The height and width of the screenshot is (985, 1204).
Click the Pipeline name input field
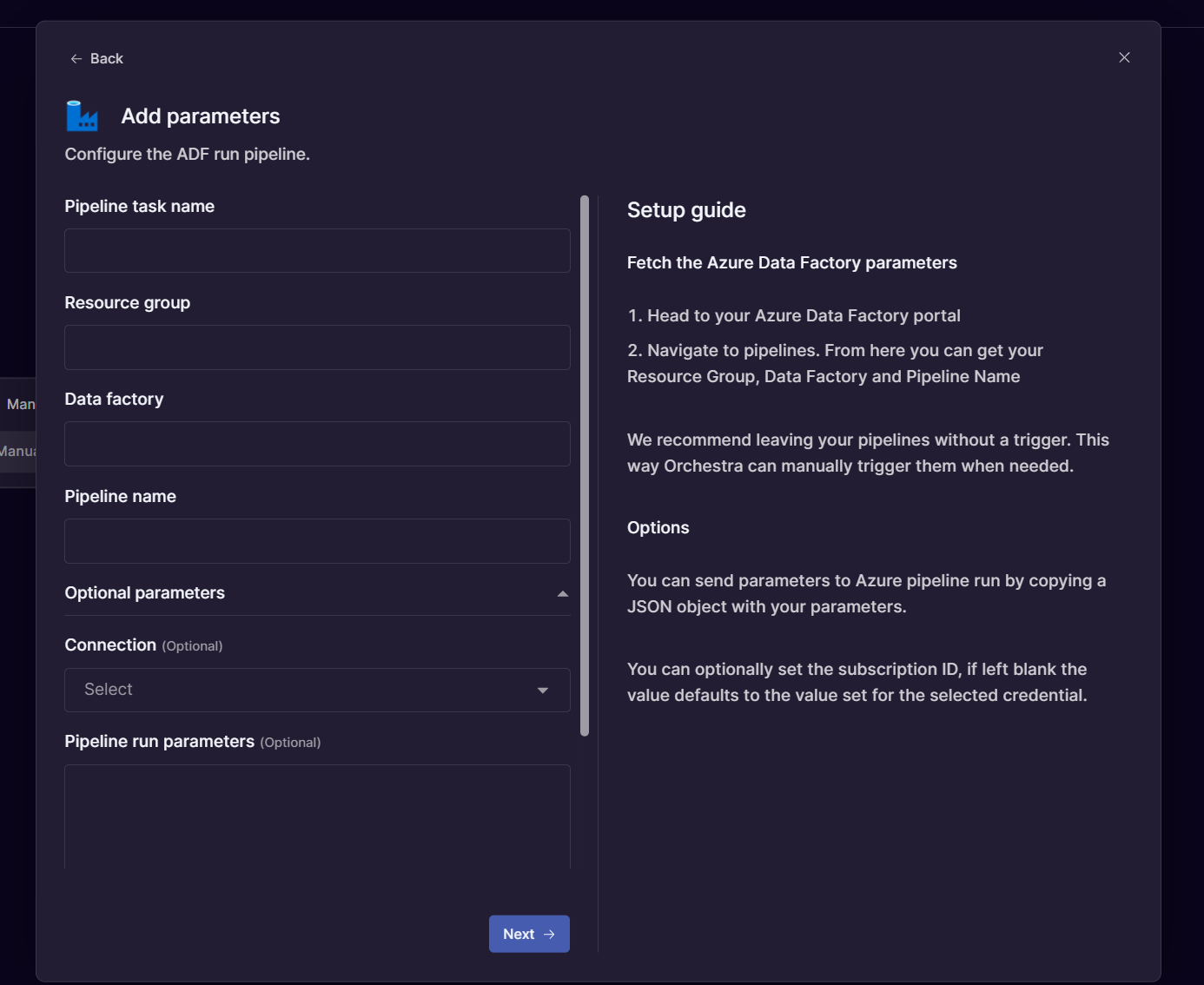[317, 540]
